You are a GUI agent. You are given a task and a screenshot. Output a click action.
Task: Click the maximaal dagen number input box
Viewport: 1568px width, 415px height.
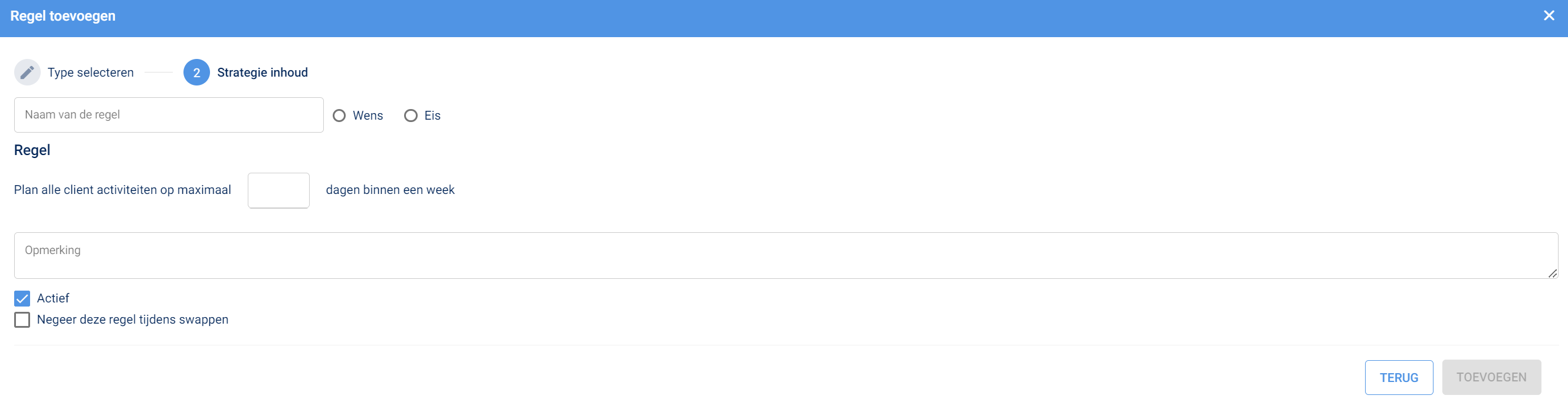click(278, 190)
